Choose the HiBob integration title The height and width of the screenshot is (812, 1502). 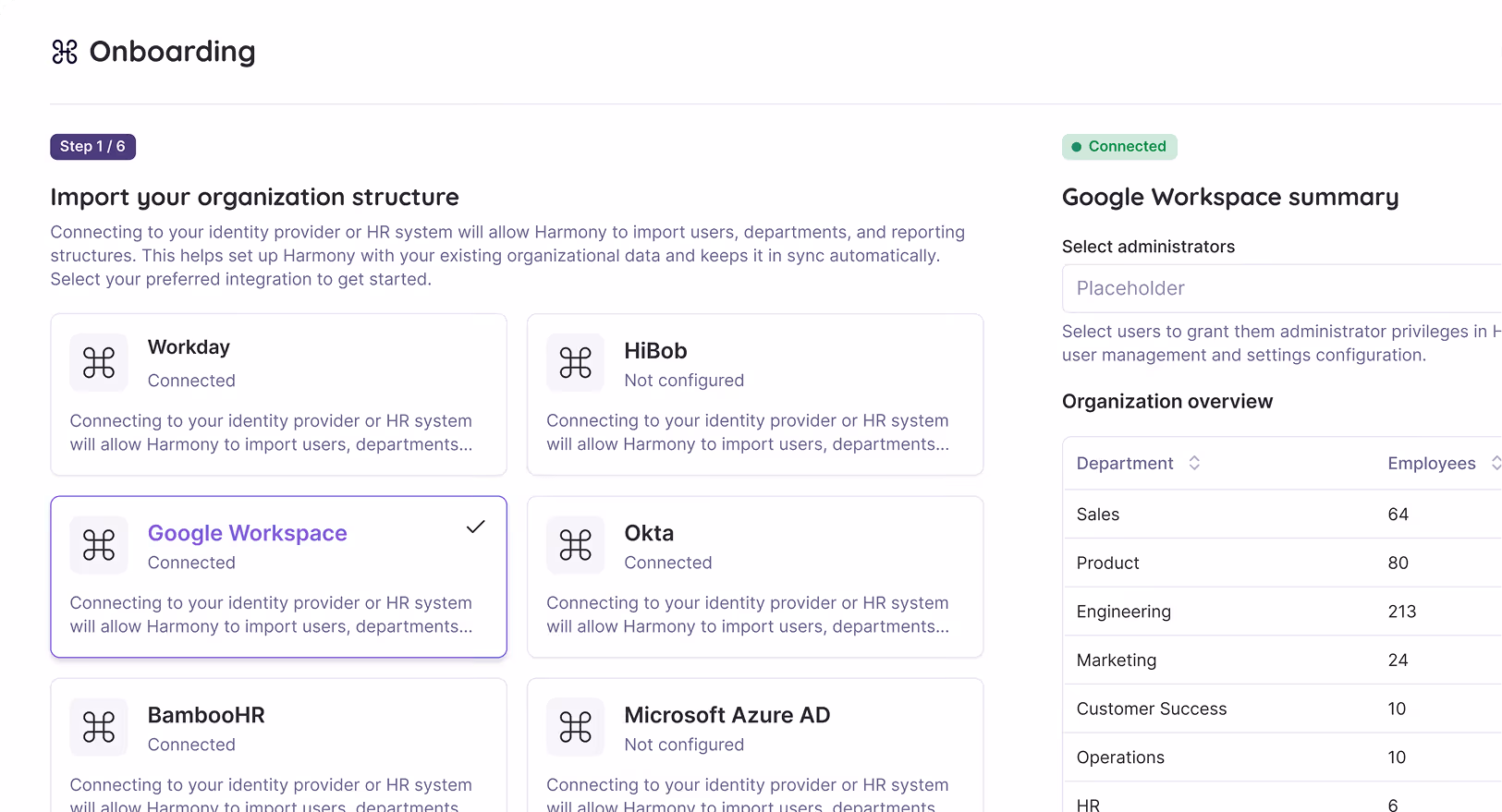pos(655,351)
